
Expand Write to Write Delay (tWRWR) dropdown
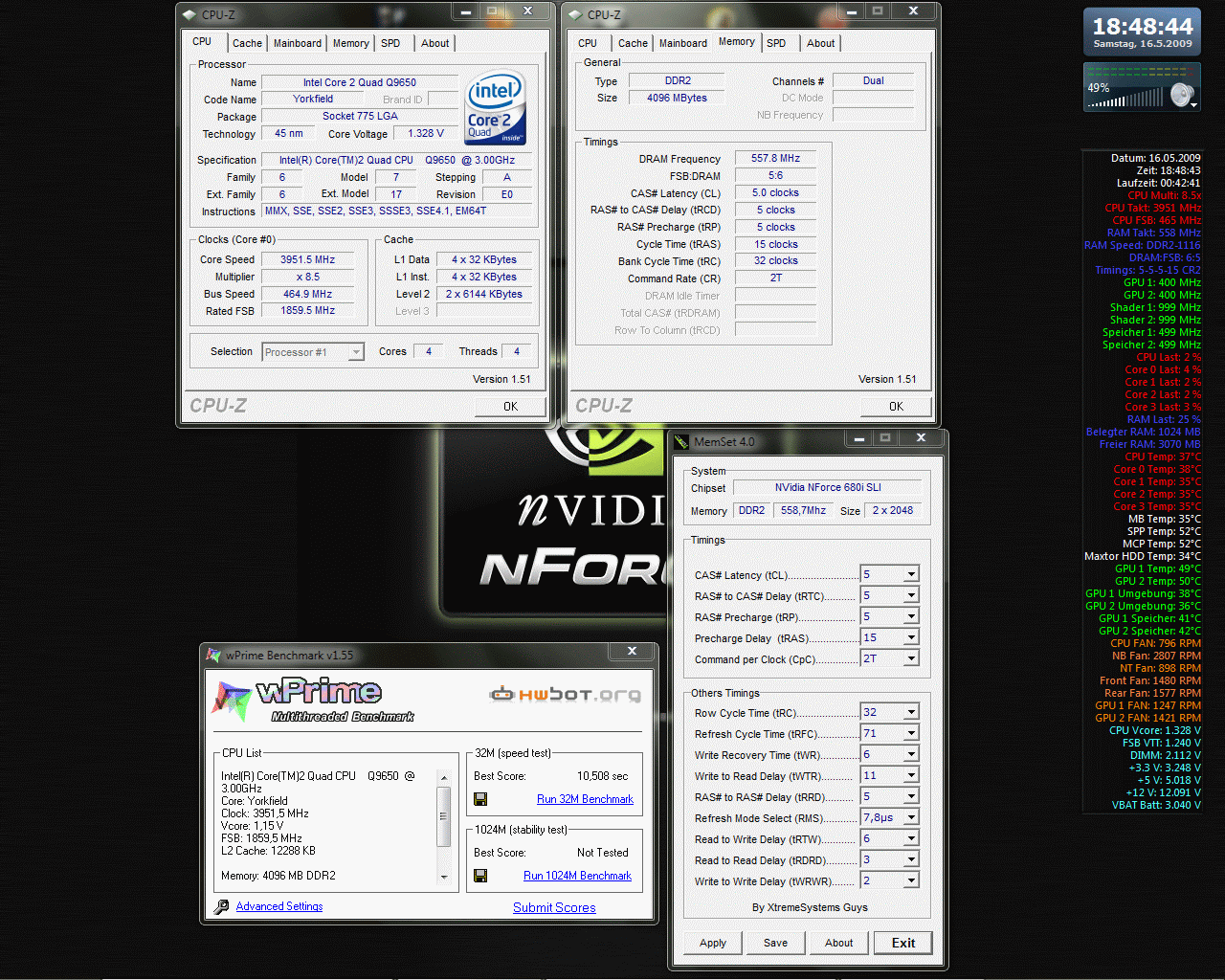pos(911,880)
